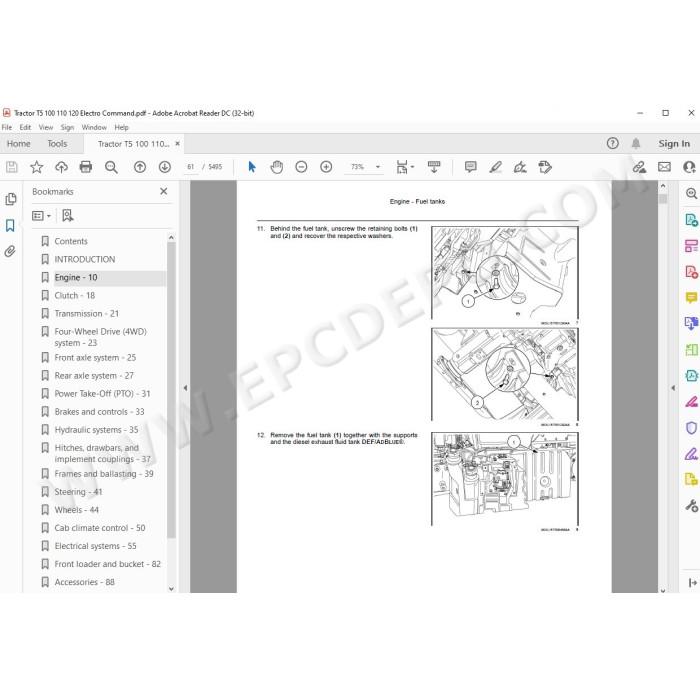Bookmark this file with star icon
700x700 pixels.
[37, 167]
